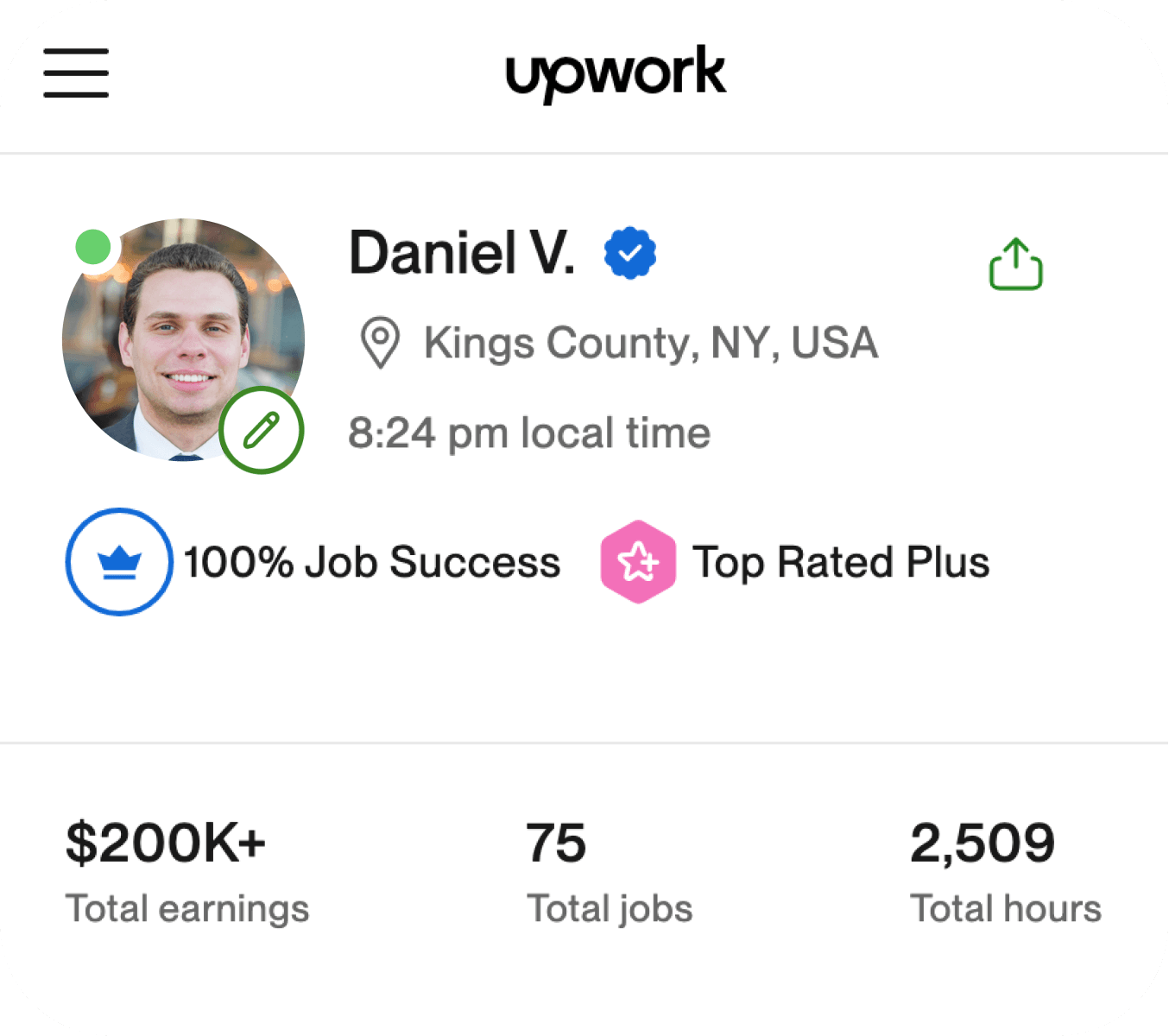Click the 8:24 pm local time text

529,433
